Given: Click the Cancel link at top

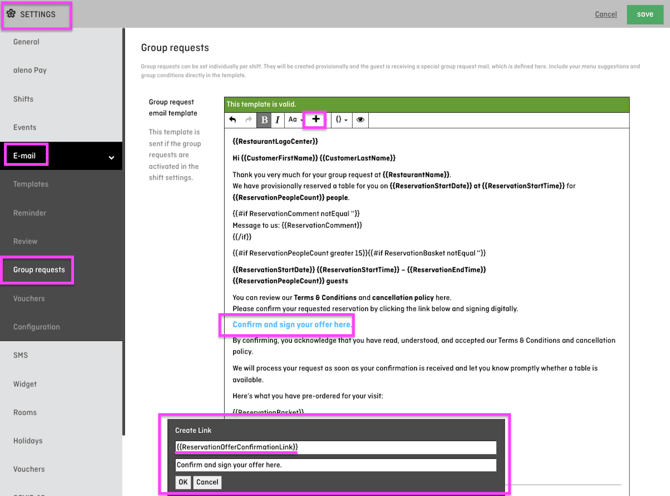Looking at the screenshot, I should click(606, 14).
